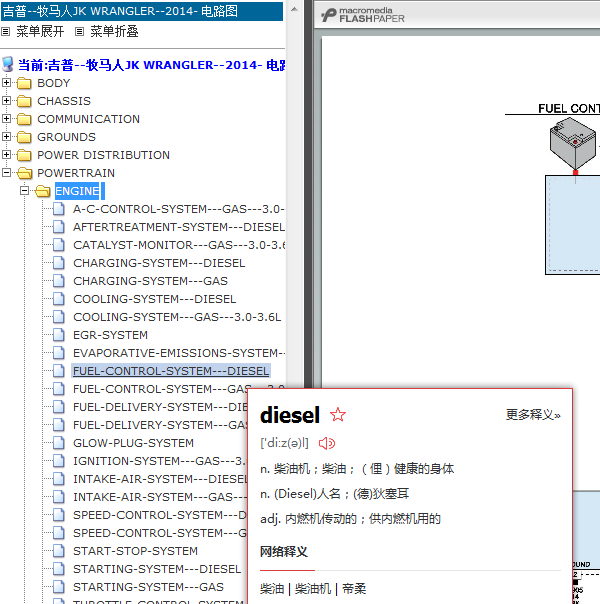Open the current manual title link in blue
The width and height of the screenshot is (600, 604).
(152, 65)
